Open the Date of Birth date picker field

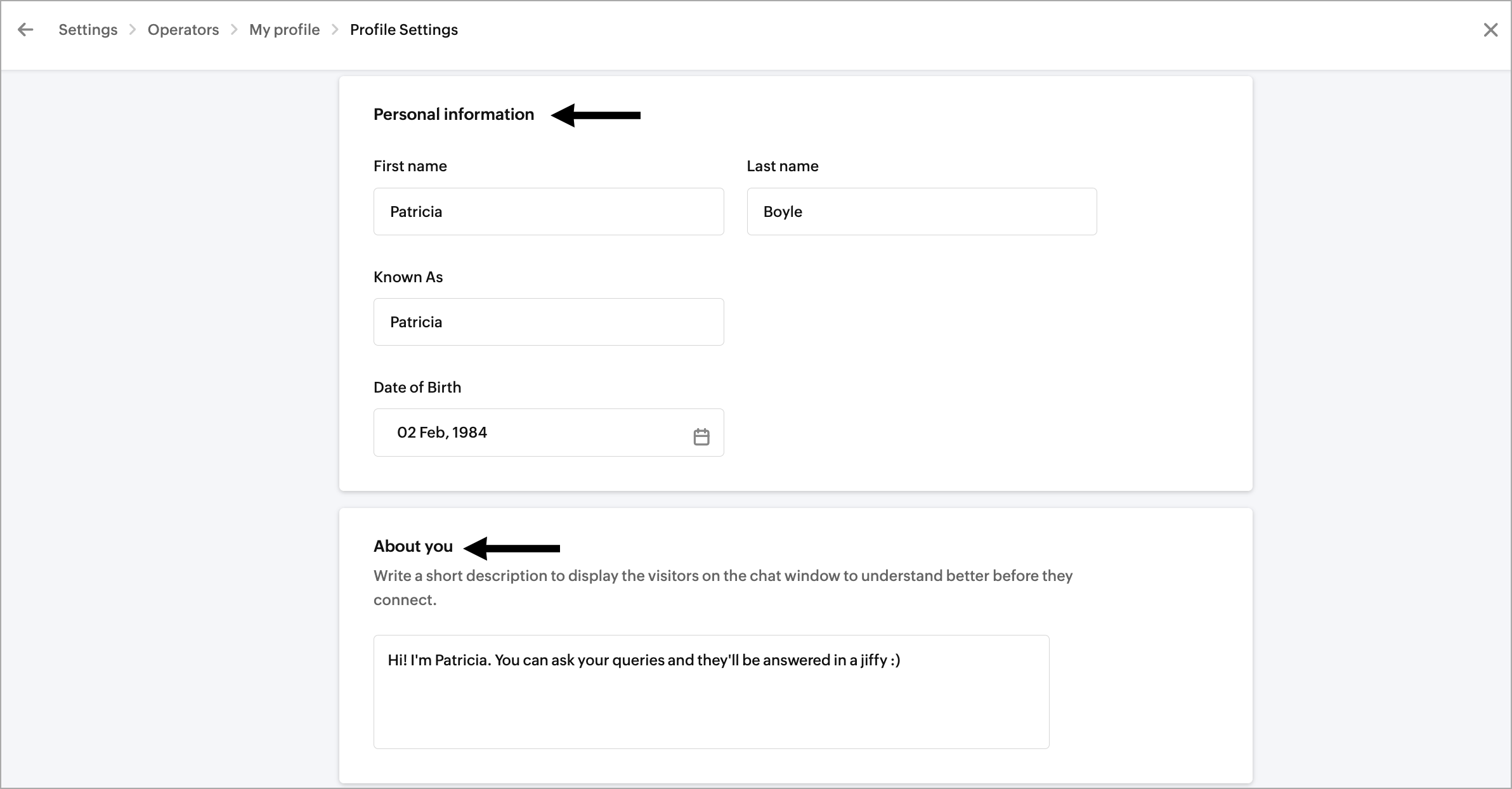click(x=533, y=433)
